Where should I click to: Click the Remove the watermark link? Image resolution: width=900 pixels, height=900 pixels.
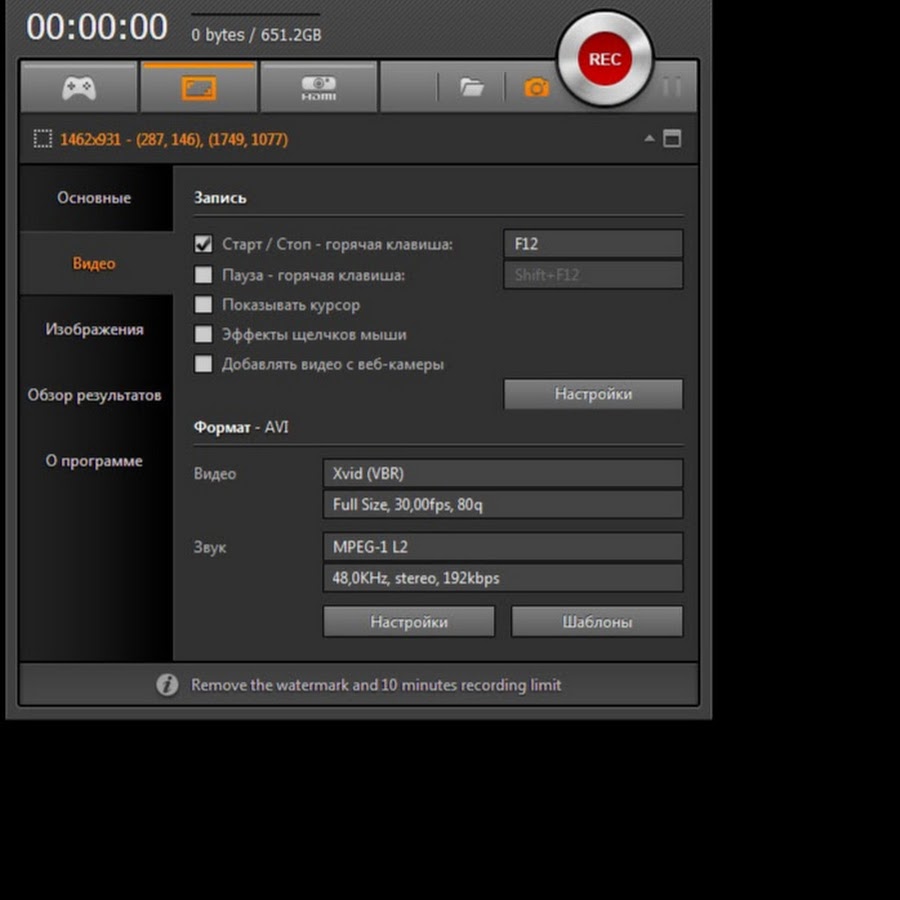pos(376,685)
